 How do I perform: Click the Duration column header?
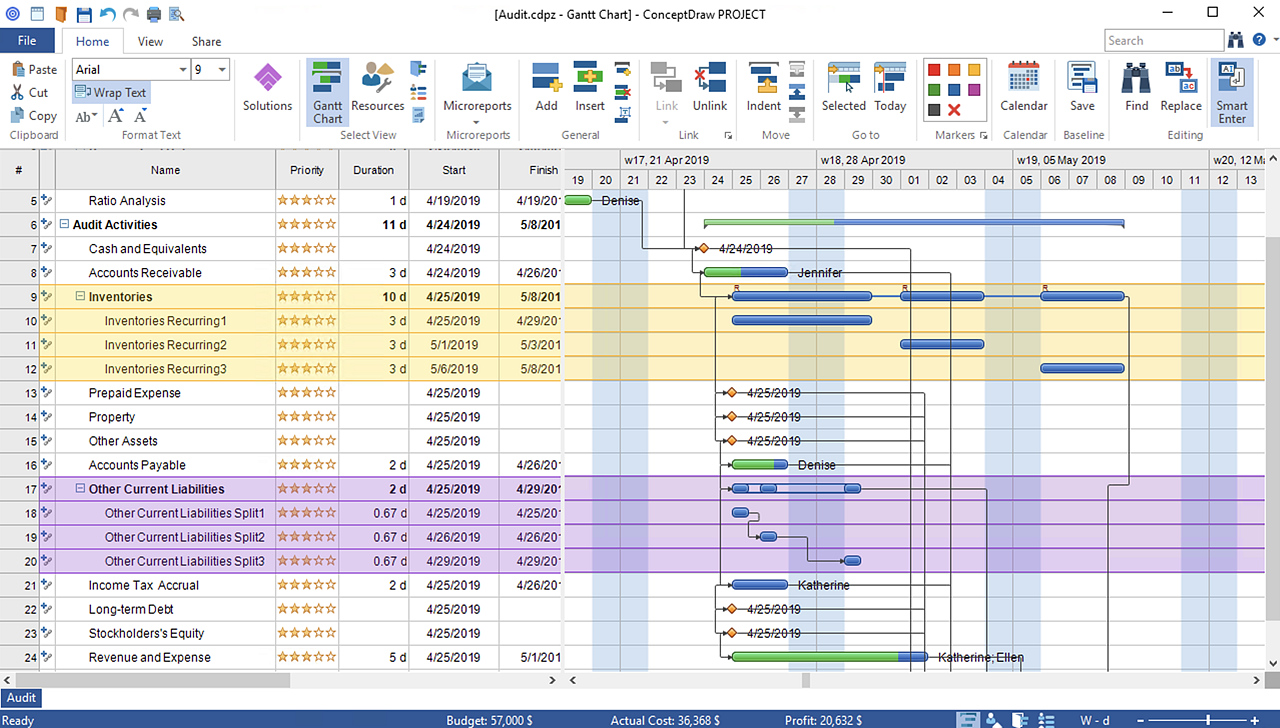374,170
